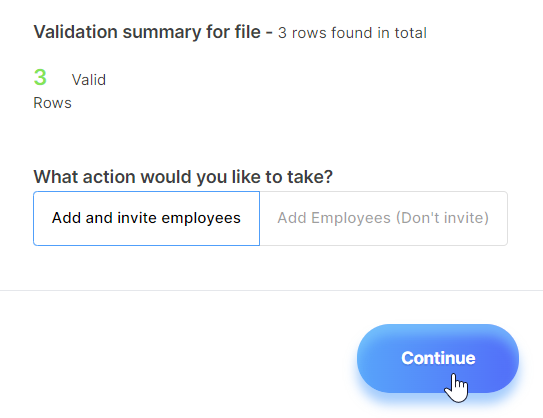The height and width of the screenshot is (418, 543).
Task: Proceed by clicking Continue
Action: coord(438,358)
